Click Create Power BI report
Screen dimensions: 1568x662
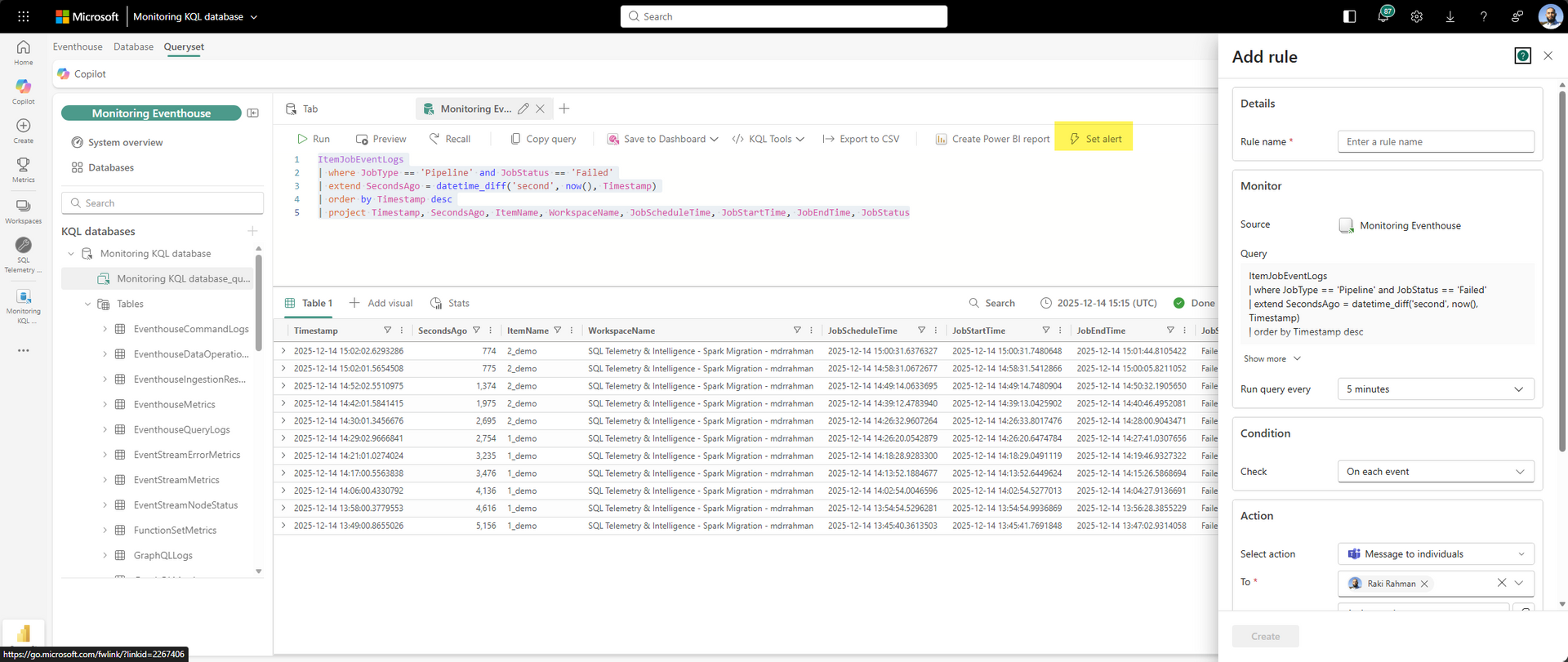[x=992, y=139]
